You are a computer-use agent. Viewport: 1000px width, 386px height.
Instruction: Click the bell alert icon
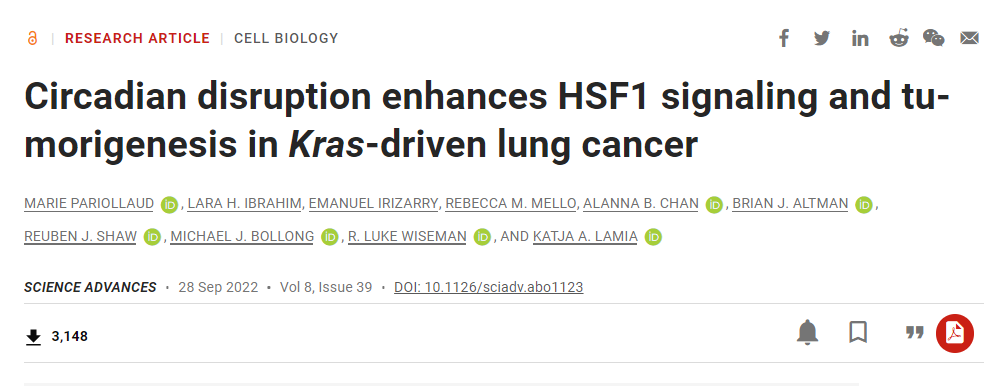click(x=807, y=332)
